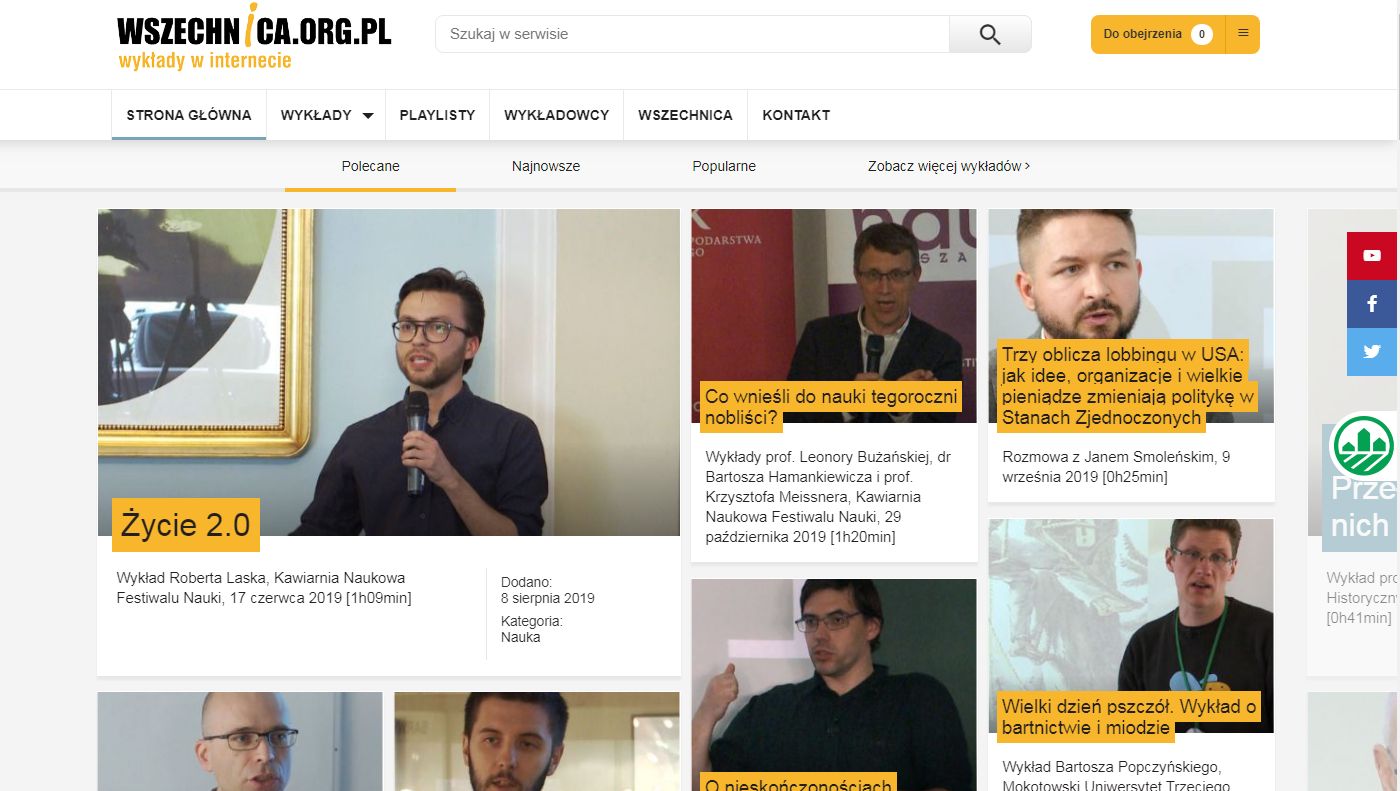Open the YouTube social sidebar icon
The height and width of the screenshot is (791, 1400).
(x=1372, y=256)
